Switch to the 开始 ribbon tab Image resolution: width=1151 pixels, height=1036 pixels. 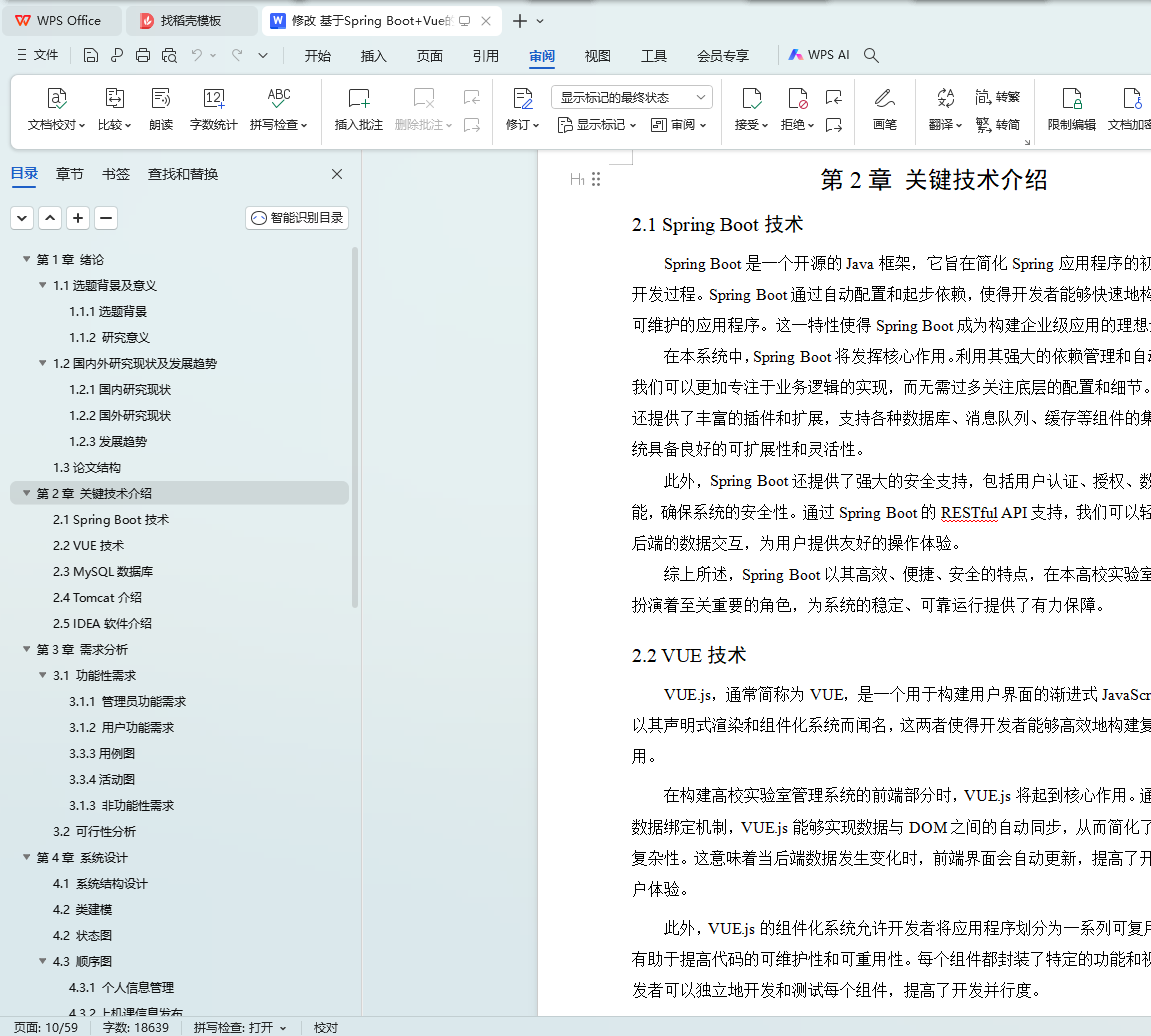[x=318, y=56]
